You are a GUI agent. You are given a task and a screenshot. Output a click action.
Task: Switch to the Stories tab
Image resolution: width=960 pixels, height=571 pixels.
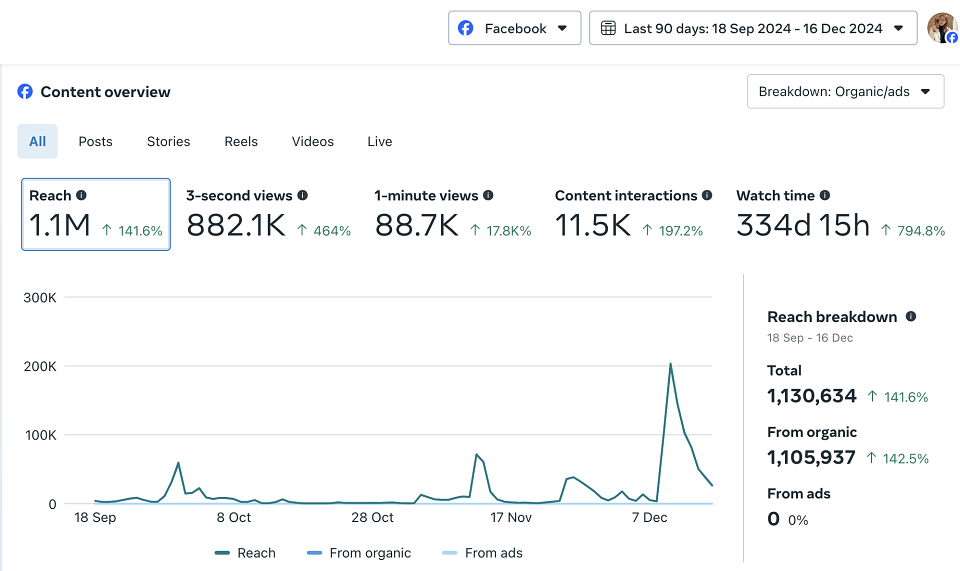pos(168,141)
